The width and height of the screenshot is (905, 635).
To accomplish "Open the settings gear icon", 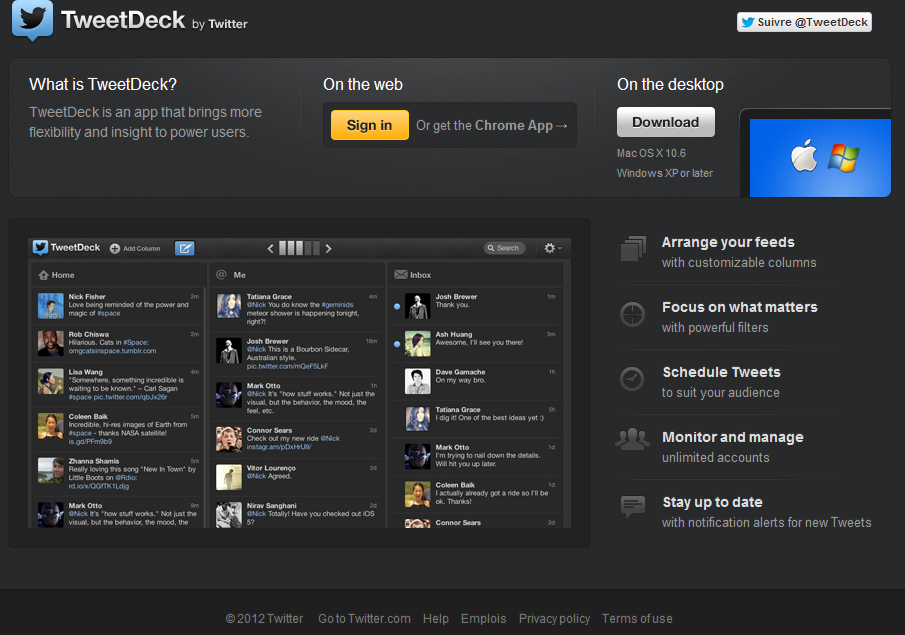I will 549,247.
